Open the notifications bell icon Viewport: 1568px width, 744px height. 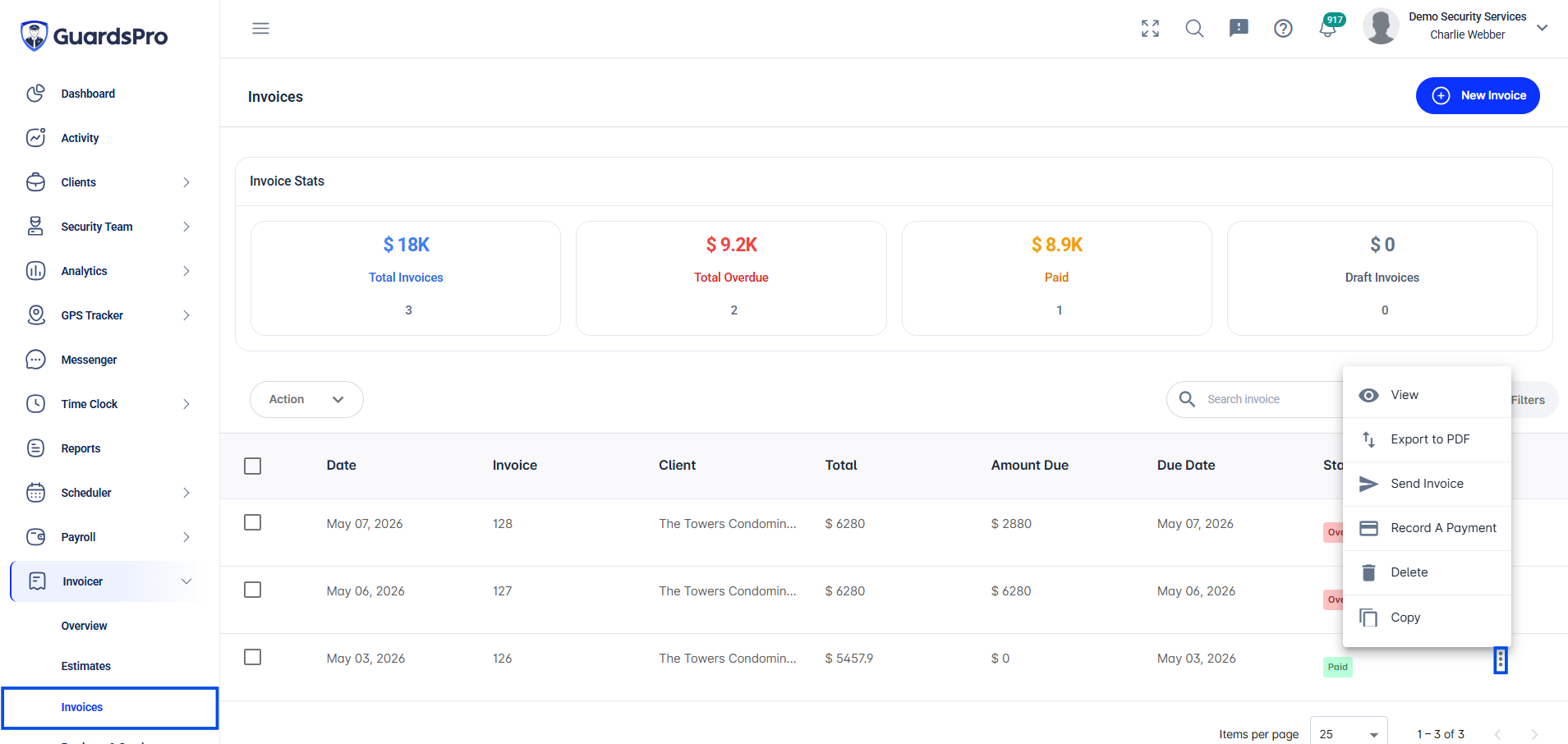pos(1327,29)
